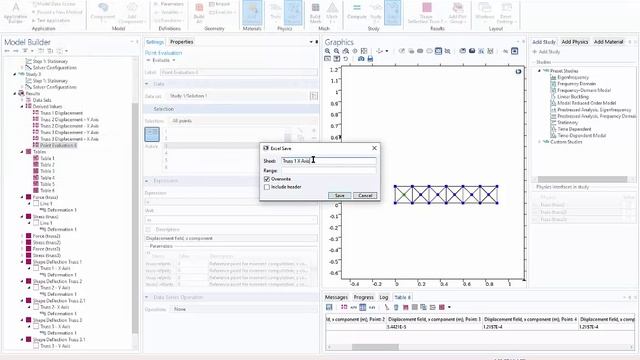The image size is (640, 360).
Task: Enable the Include header checkbox
Action: tap(267, 187)
